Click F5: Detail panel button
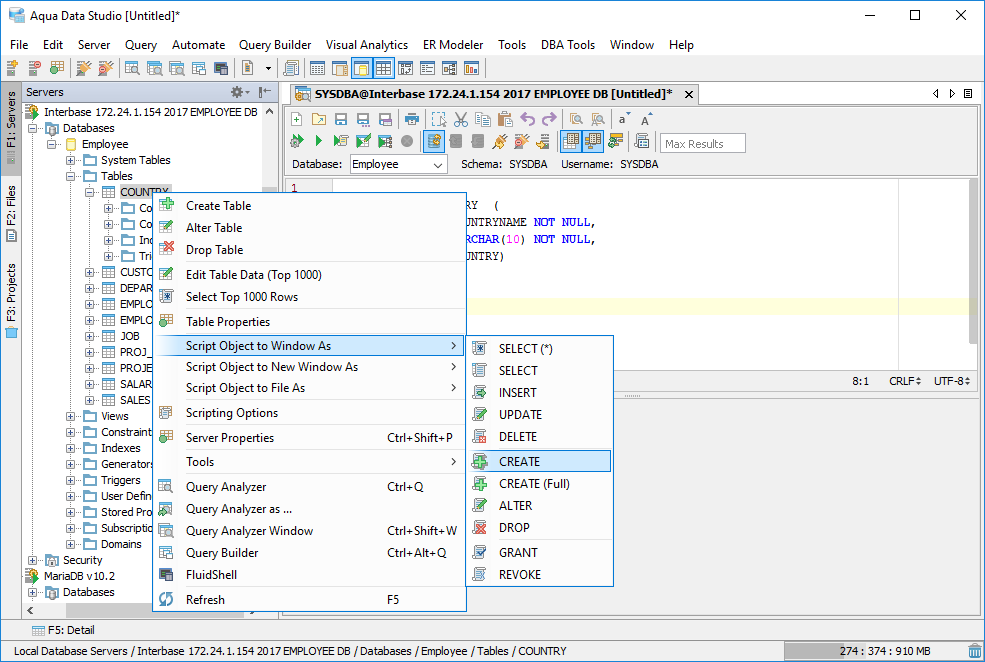The height and width of the screenshot is (662, 985). pyautogui.click(x=63, y=630)
